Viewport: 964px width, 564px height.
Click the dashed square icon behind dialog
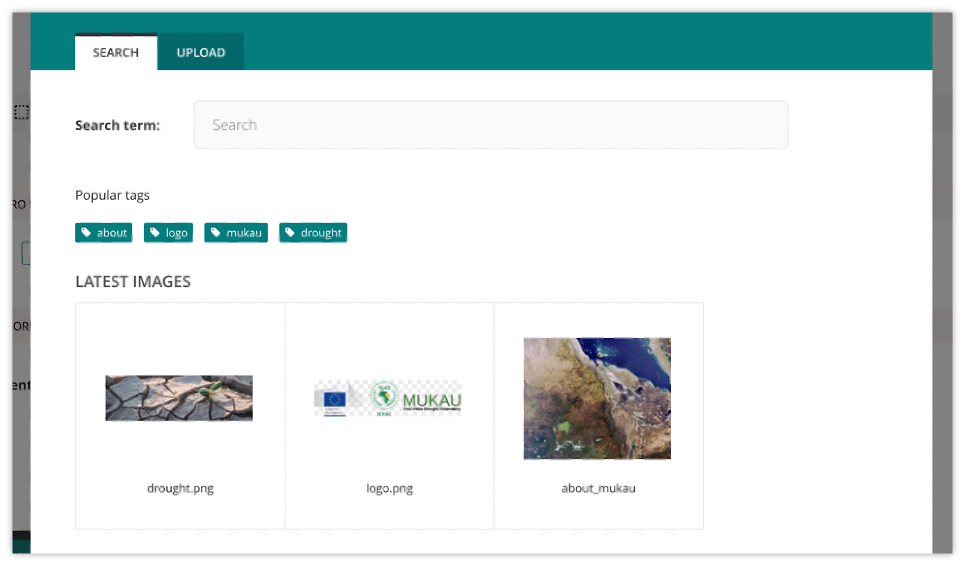point(22,112)
